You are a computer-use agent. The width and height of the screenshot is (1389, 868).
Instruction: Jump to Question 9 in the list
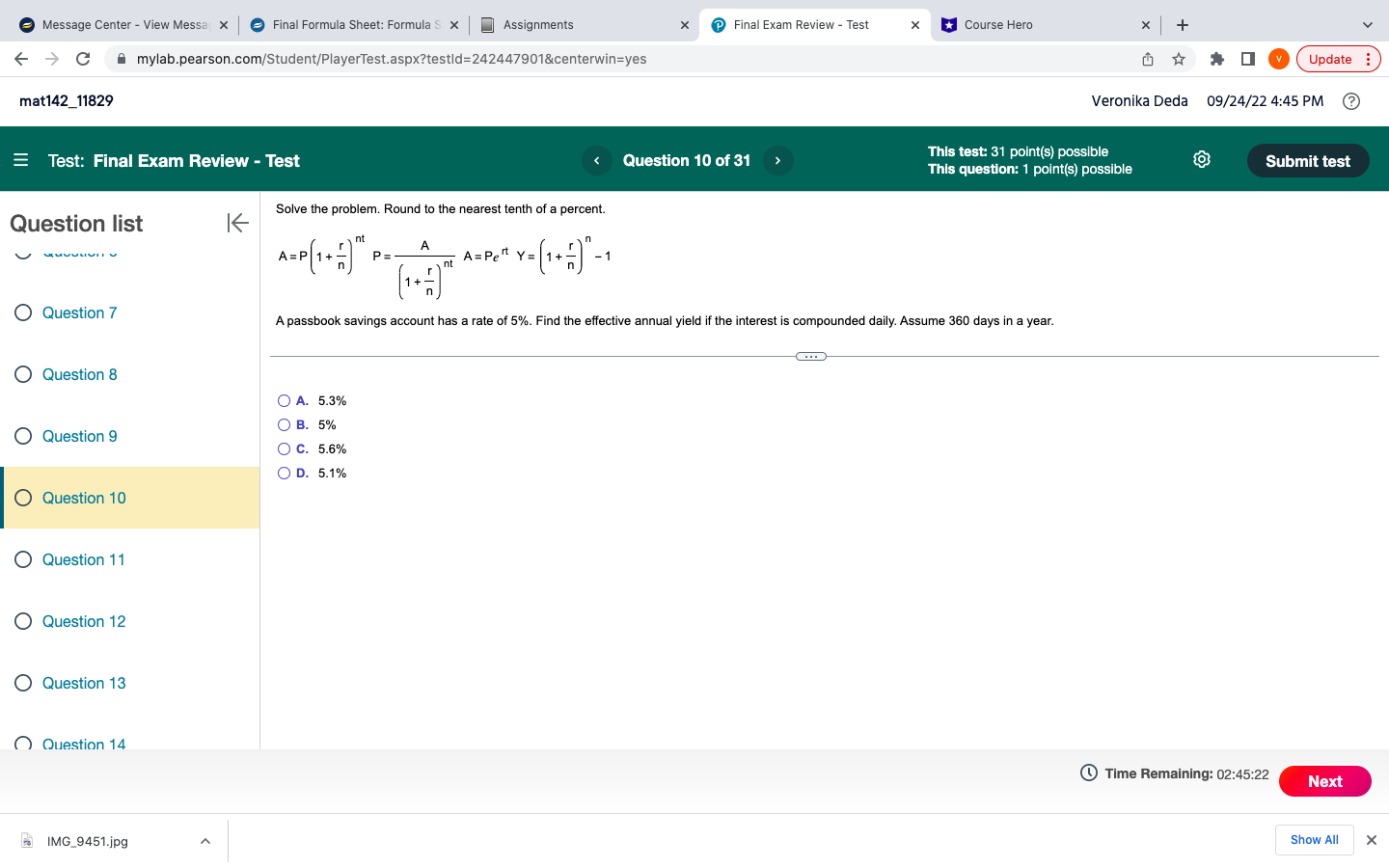pos(79,436)
